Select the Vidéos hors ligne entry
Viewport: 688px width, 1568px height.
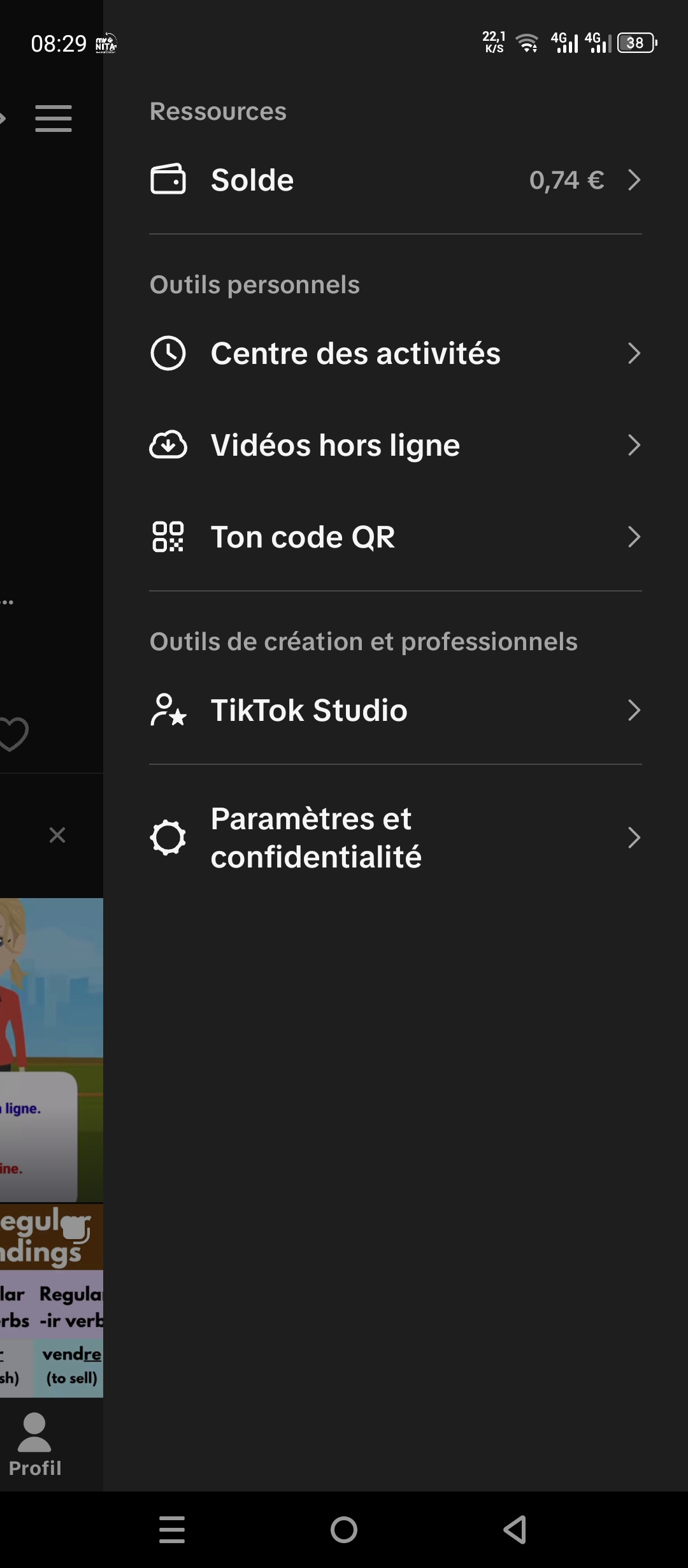[x=396, y=445]
